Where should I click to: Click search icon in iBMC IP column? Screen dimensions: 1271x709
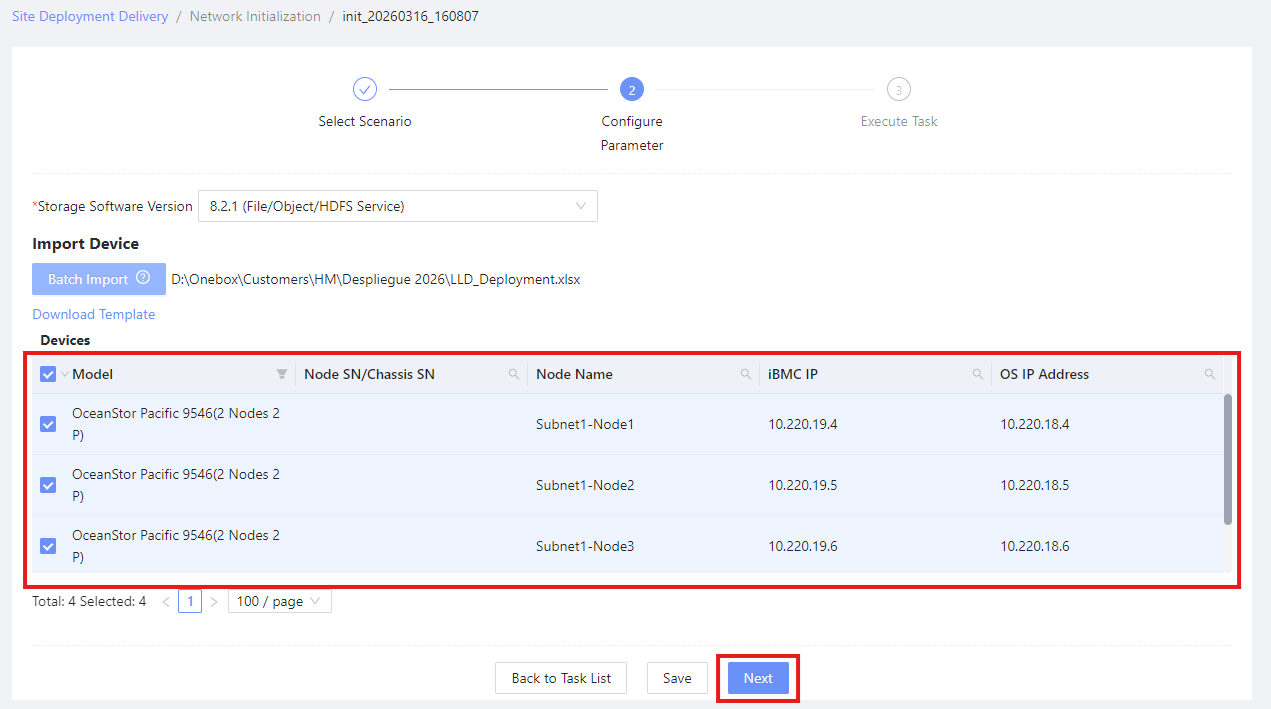point(978,374)
